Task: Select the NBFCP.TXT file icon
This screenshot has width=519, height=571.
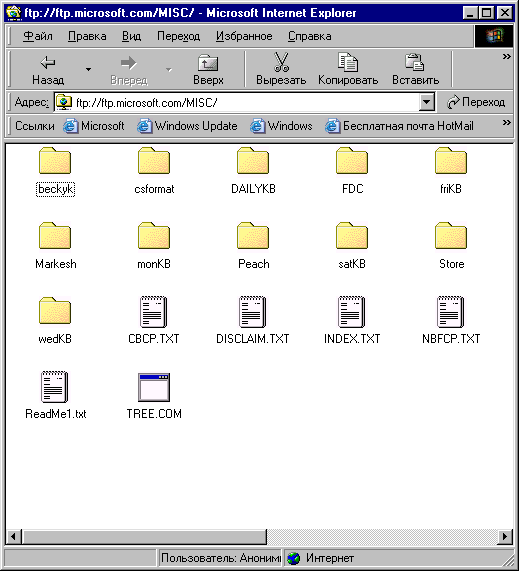Action: coord(451,311)
